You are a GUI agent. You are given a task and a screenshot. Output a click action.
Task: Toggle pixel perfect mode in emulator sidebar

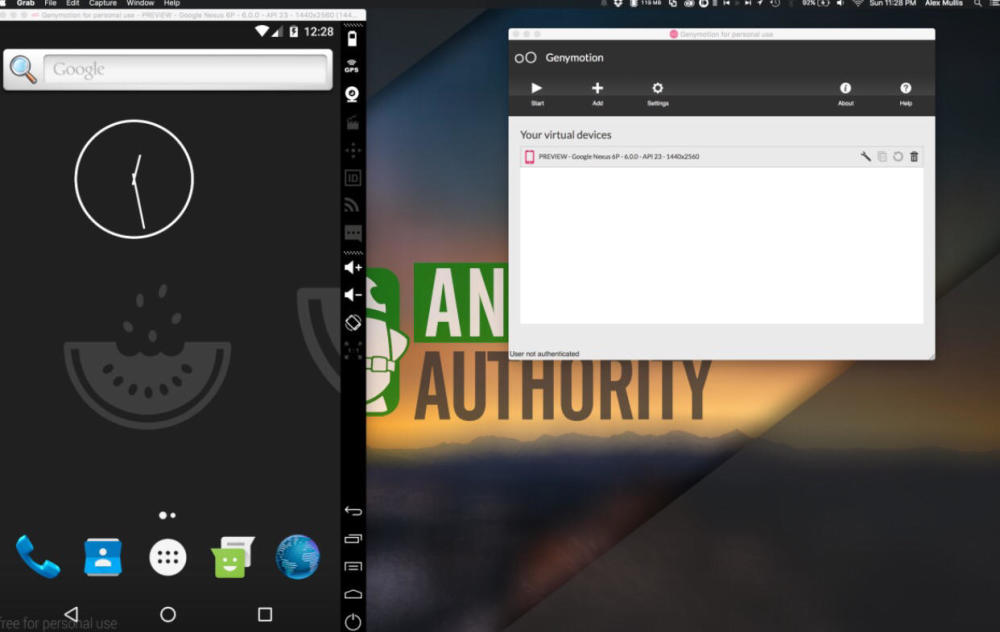pos(353,350)
